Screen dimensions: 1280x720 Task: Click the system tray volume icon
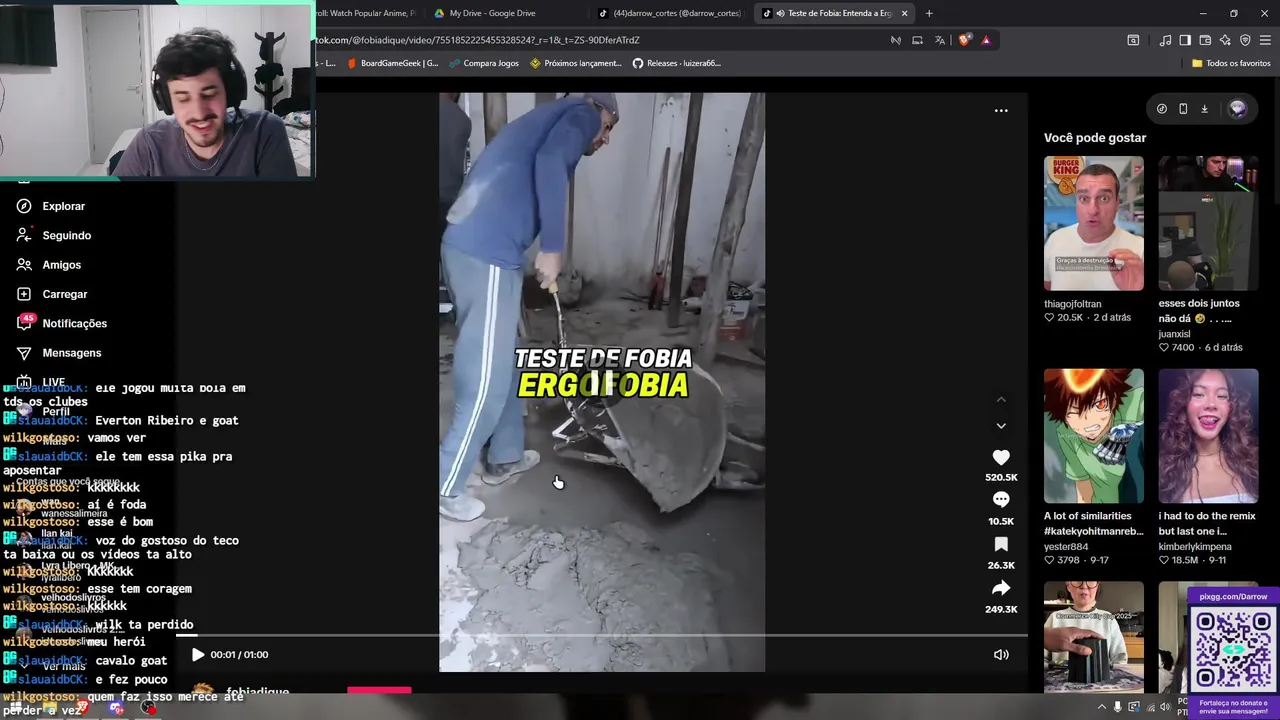(1165, 707)
